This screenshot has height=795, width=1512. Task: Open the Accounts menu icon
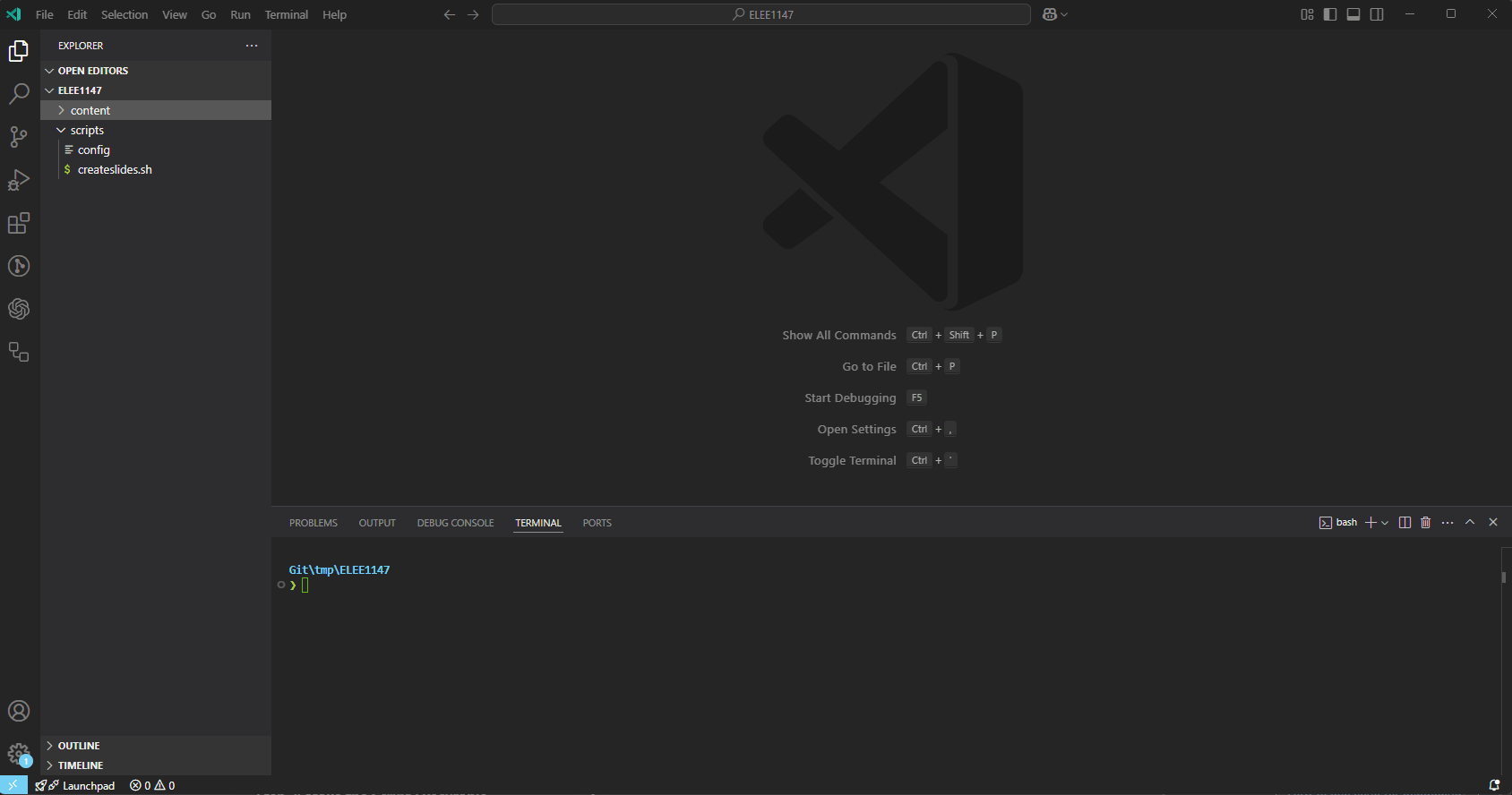click(19, 711)
